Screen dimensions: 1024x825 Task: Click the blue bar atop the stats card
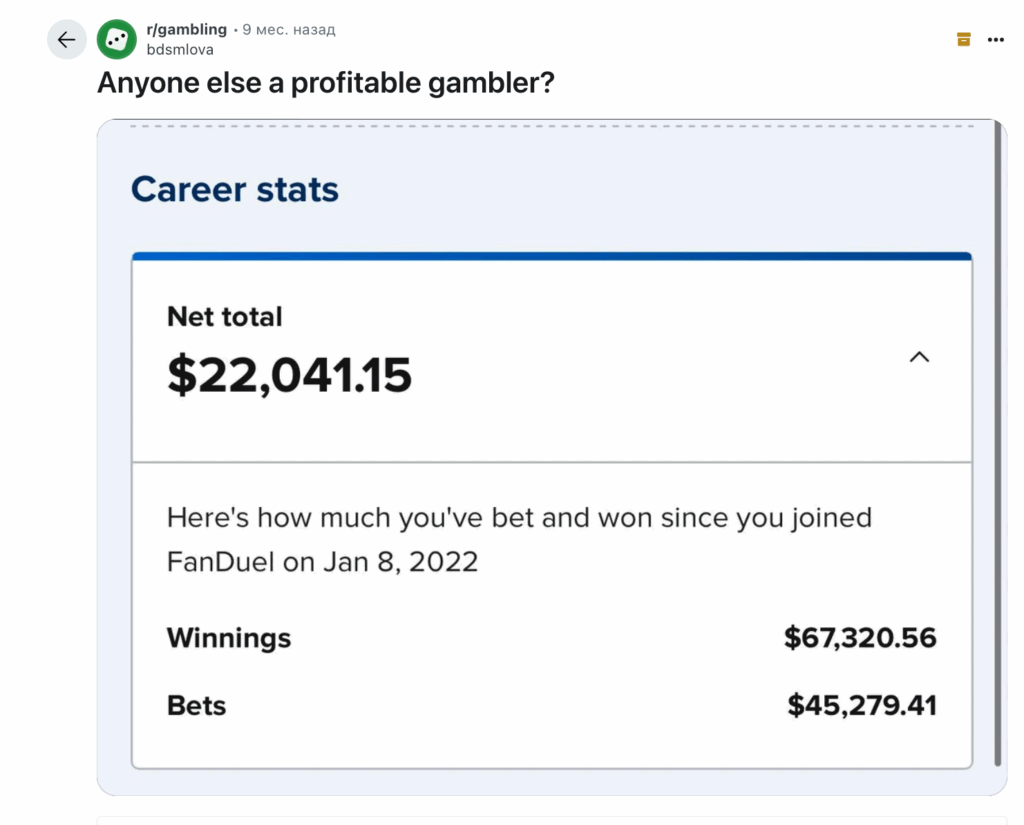coord(551,256)
